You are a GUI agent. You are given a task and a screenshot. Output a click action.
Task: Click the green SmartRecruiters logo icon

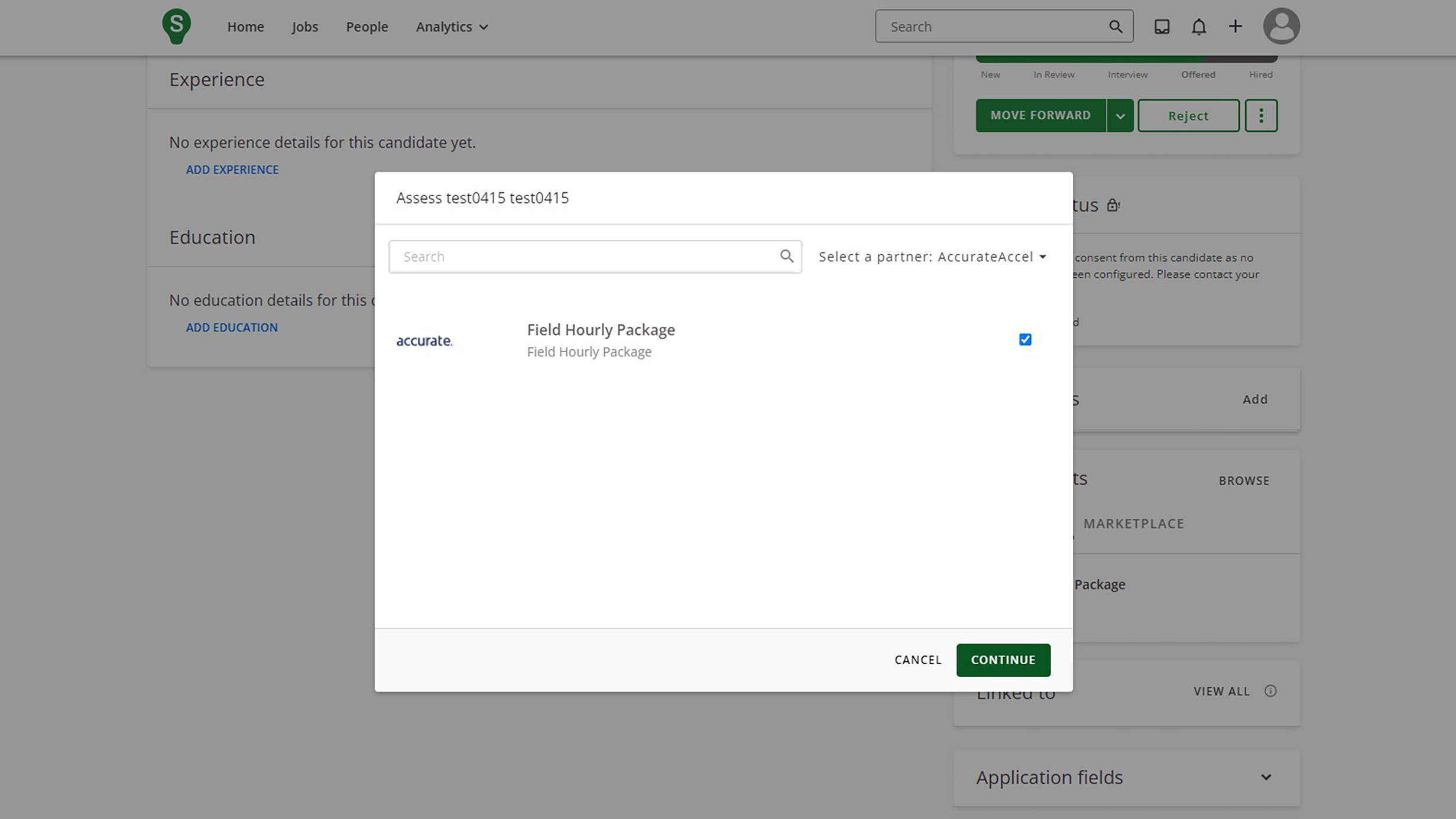pos(176,27)
